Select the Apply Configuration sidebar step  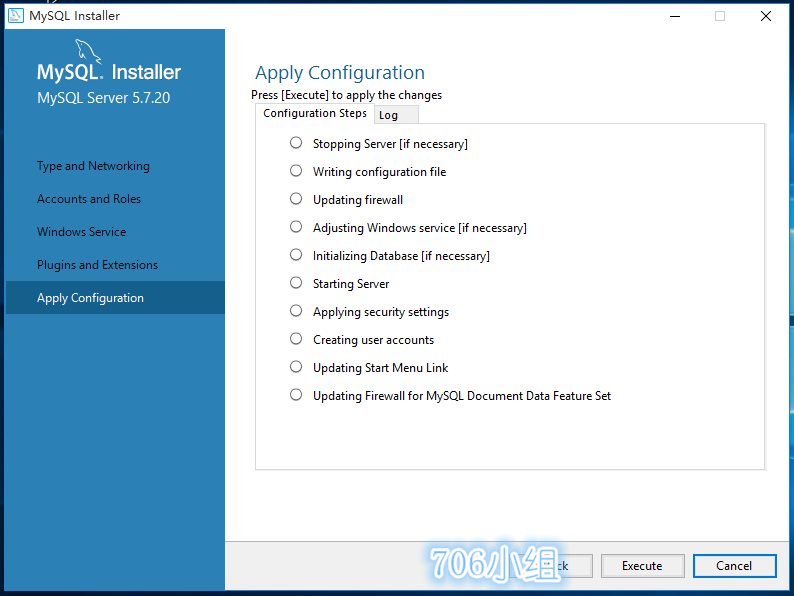pyautogui.click(x=115, y=298)
